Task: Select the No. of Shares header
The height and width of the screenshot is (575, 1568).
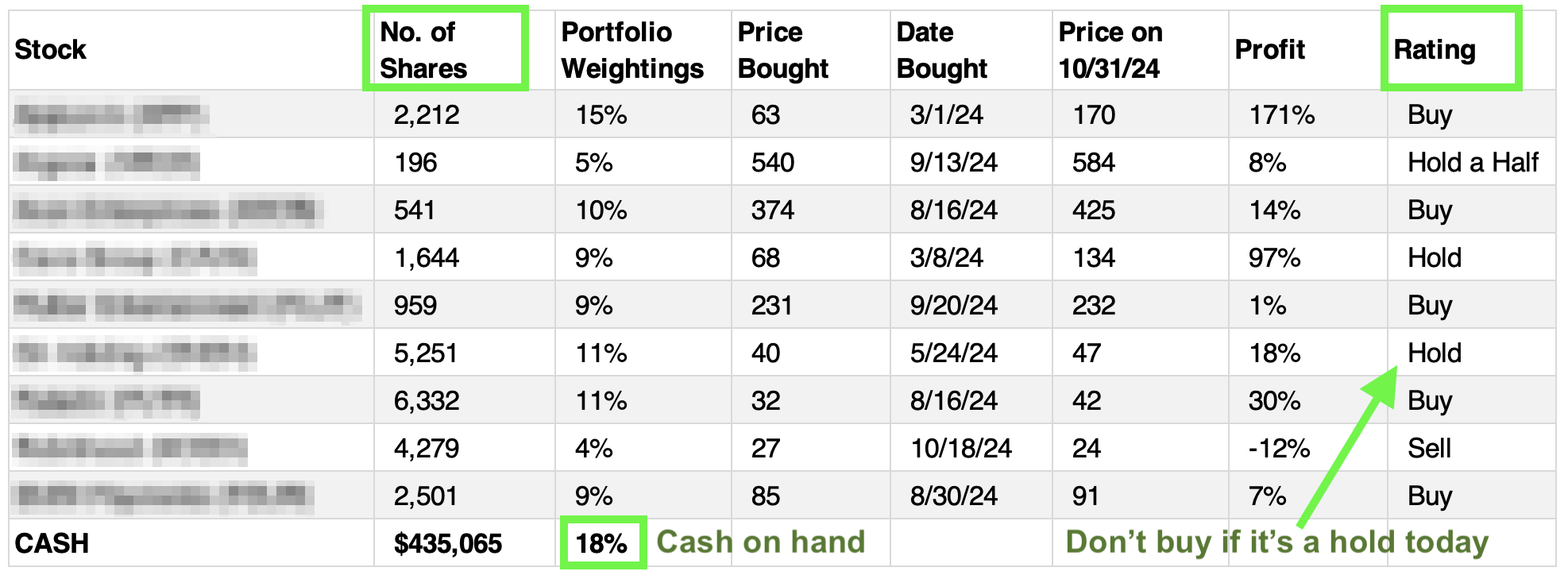Action: 423,50
